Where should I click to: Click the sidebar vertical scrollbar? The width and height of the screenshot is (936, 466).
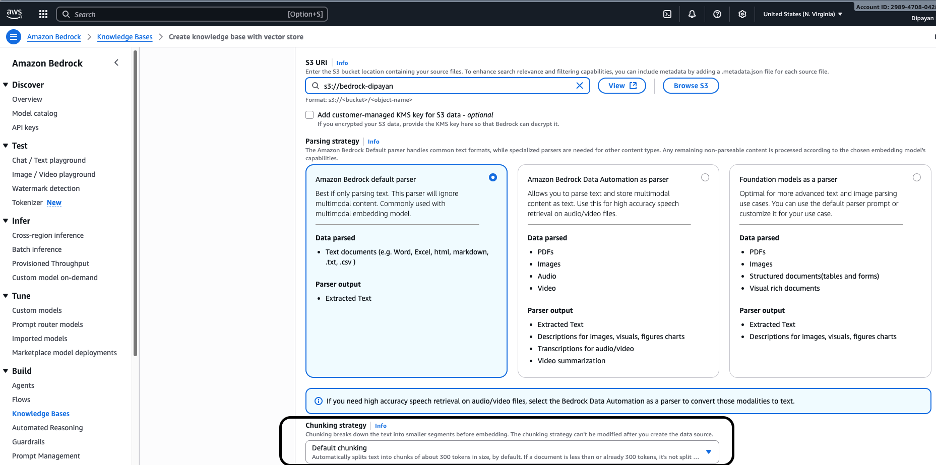tap(136, 203)
